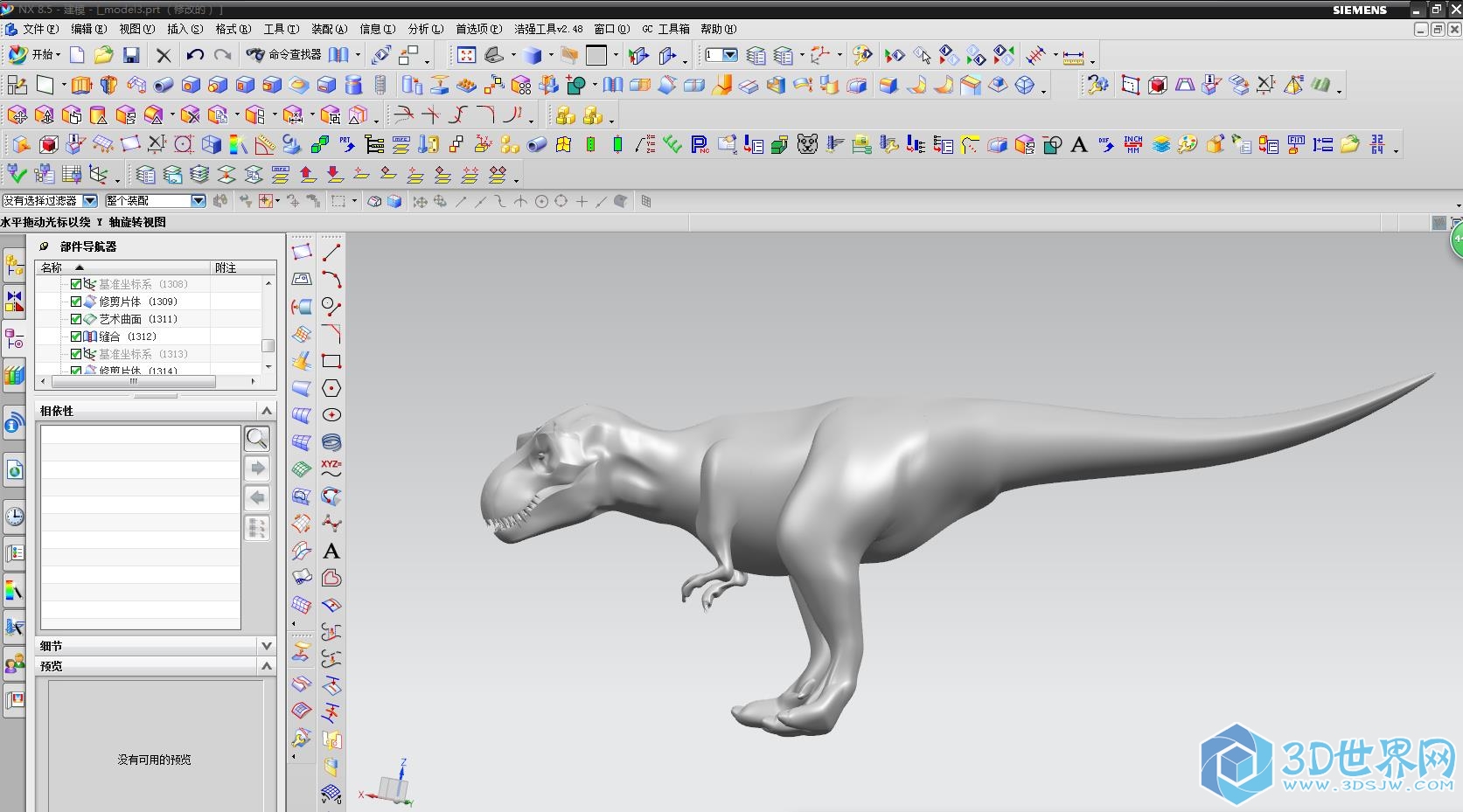The image size is (1463, 812).
Task: Click the Undo arrow icon
Action: click(x=195, y=55)
